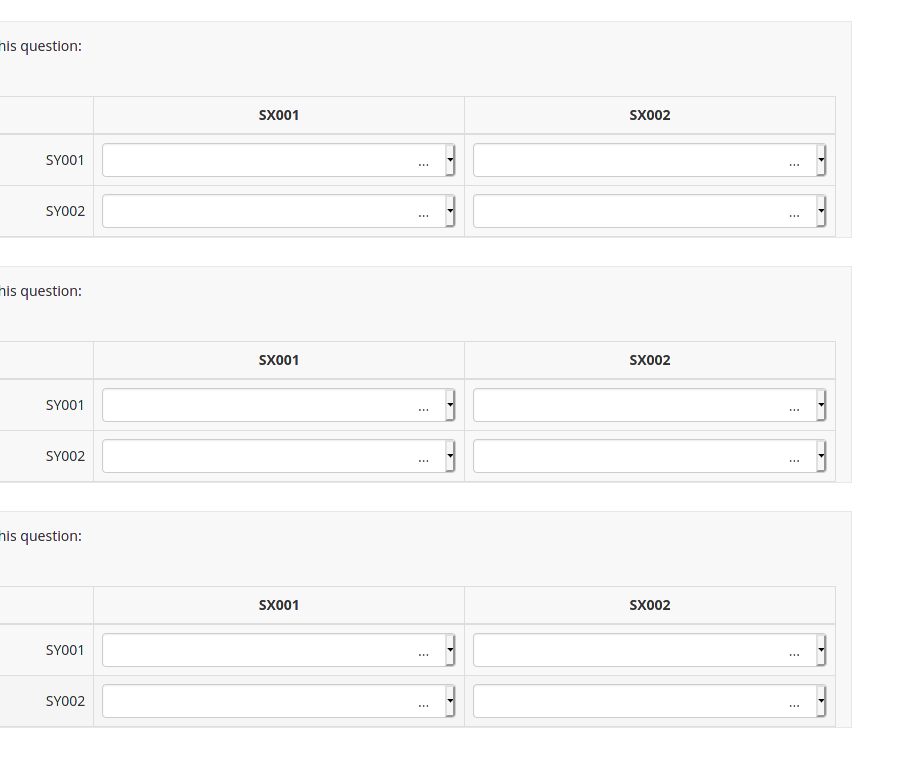Viewport: 907px width, 768px height.
Task: Open SY001 SX001 dropdown in top table
Action: (278, 160)
